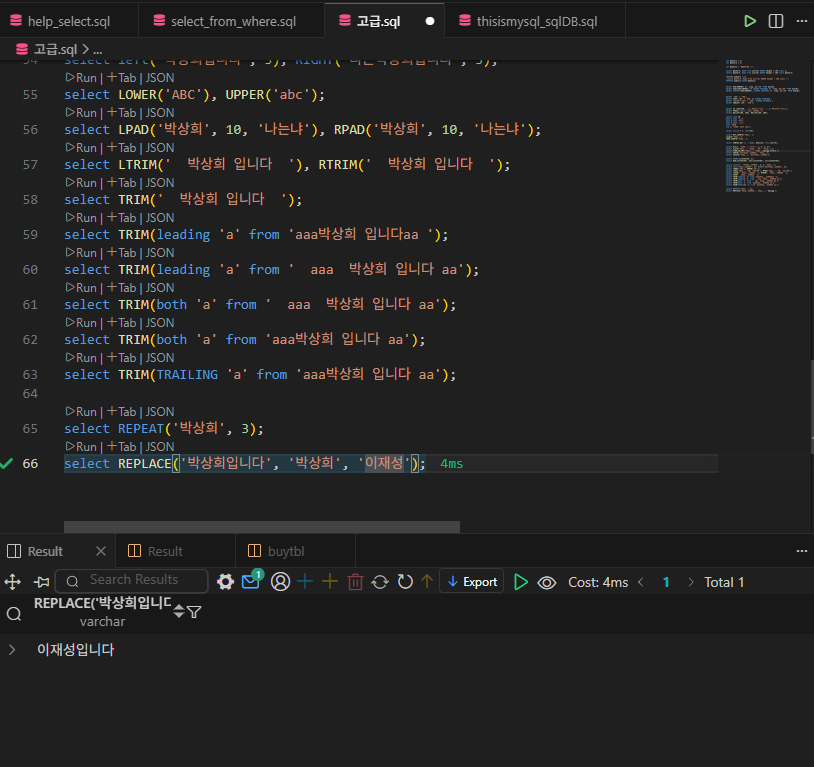This screenshot has width=814, height=767.
Task: Refresh results with the circular arrow icon
Action: [405, 582]
